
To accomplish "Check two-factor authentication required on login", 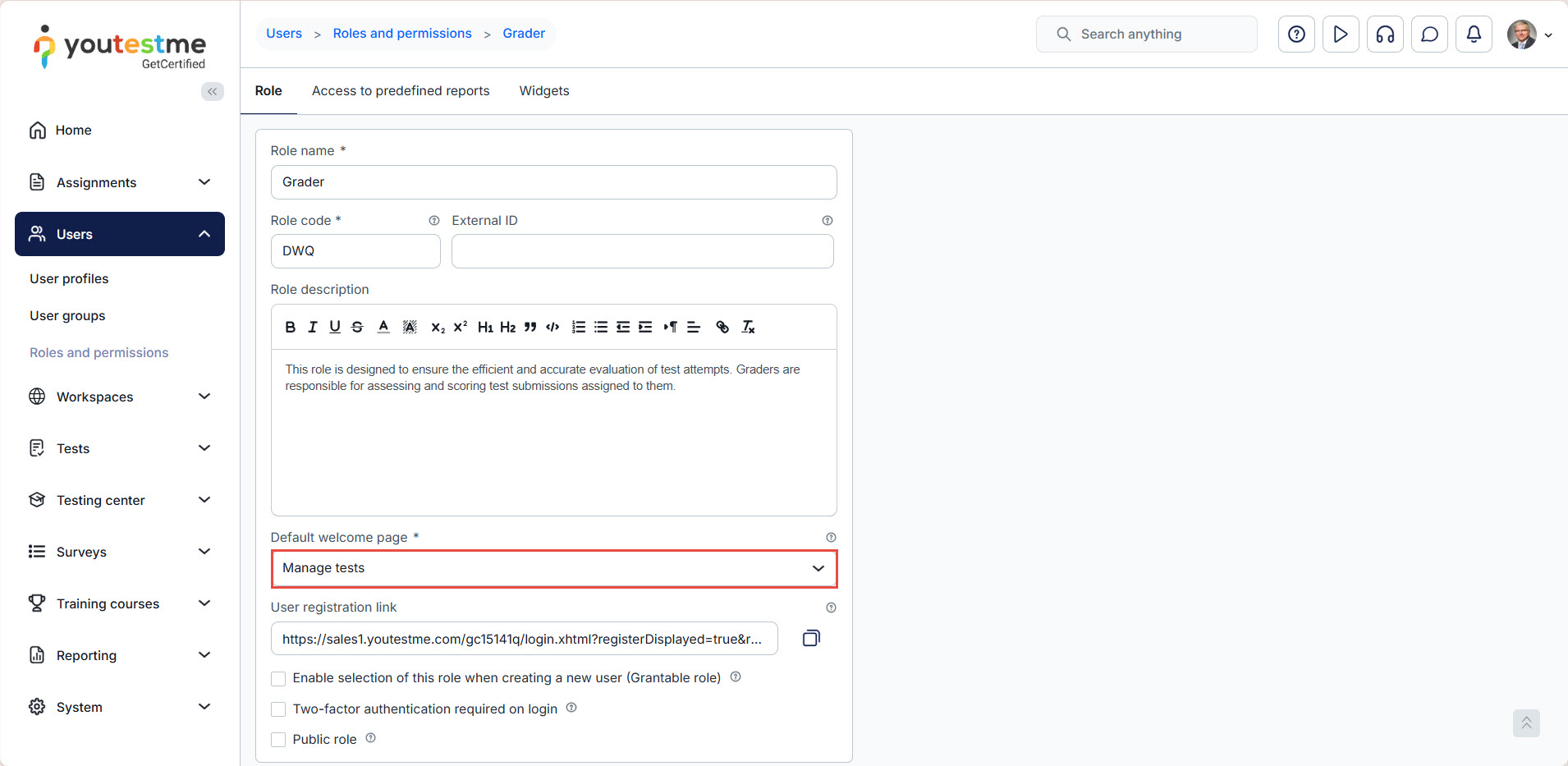I will tap(279, 709).
